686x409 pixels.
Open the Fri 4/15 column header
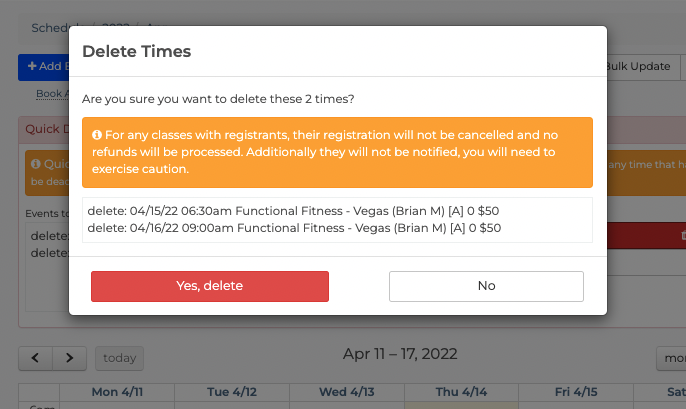click(x=576, y=392)
